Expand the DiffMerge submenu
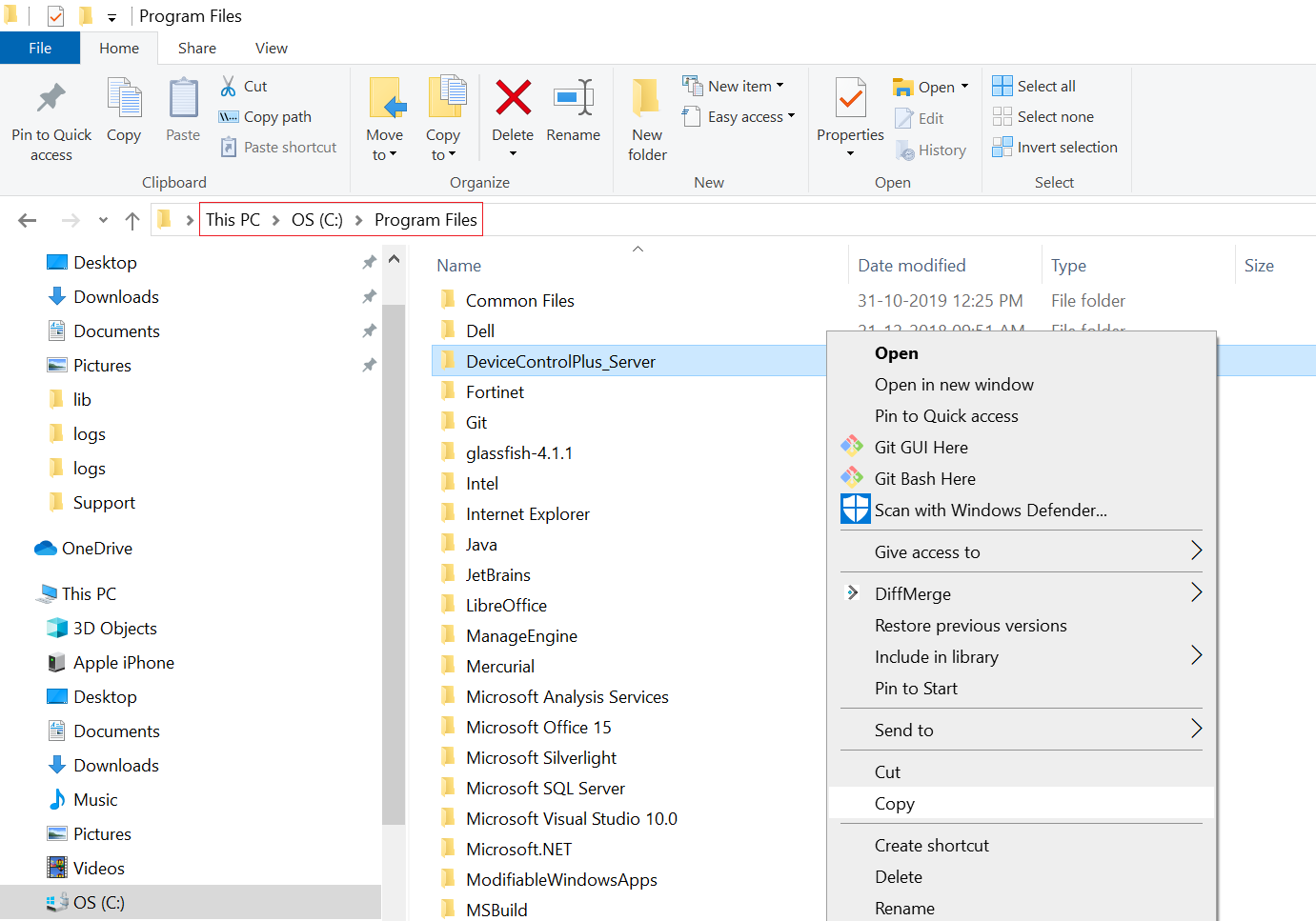Screen dimensions: 1316x921 (1197, 592)
